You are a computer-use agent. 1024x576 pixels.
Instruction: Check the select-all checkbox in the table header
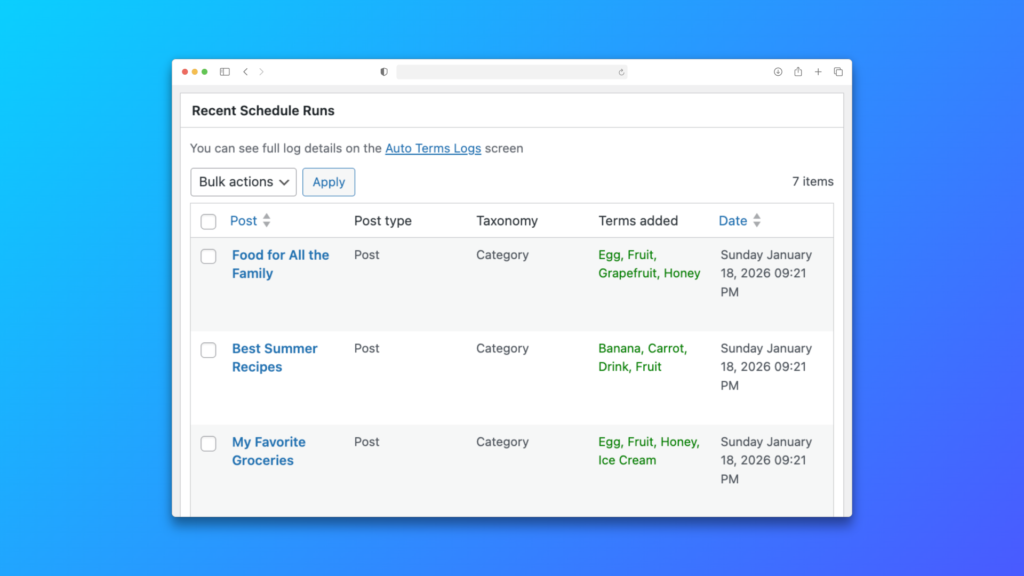click(208, 221)
